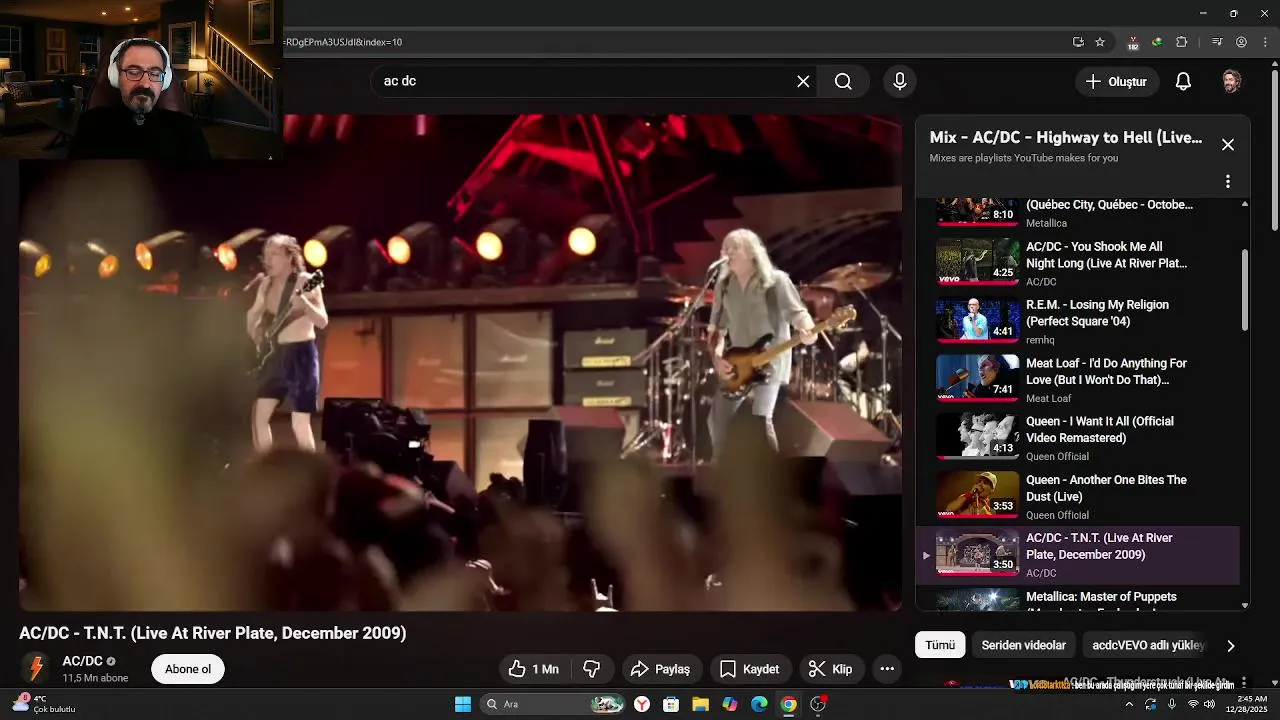Expand hidden system tray icons chevron

point(1130,704)
